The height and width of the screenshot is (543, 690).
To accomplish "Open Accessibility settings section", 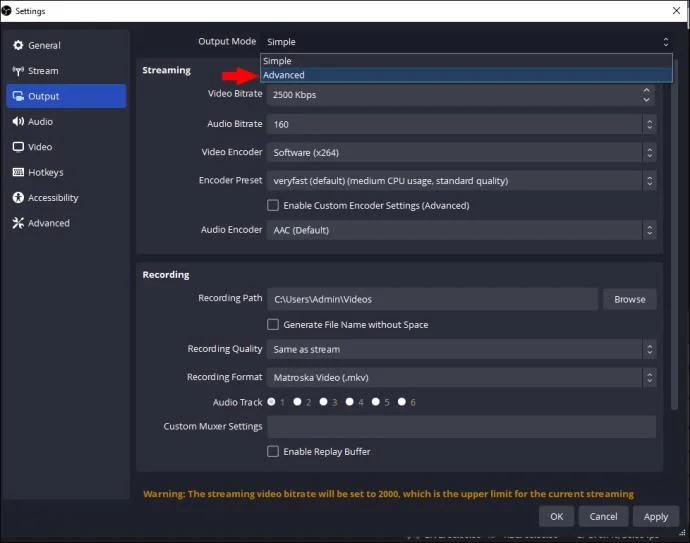I will 66,198.
